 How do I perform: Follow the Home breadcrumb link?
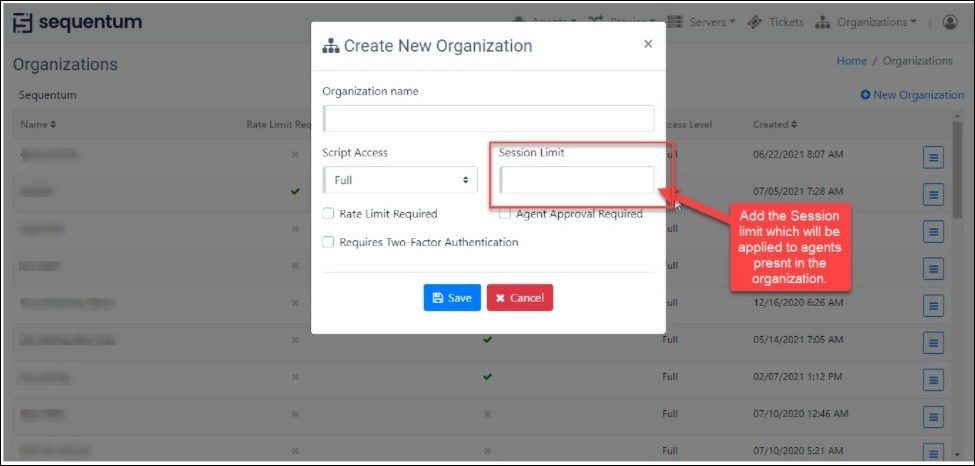(x=851, y=61)
